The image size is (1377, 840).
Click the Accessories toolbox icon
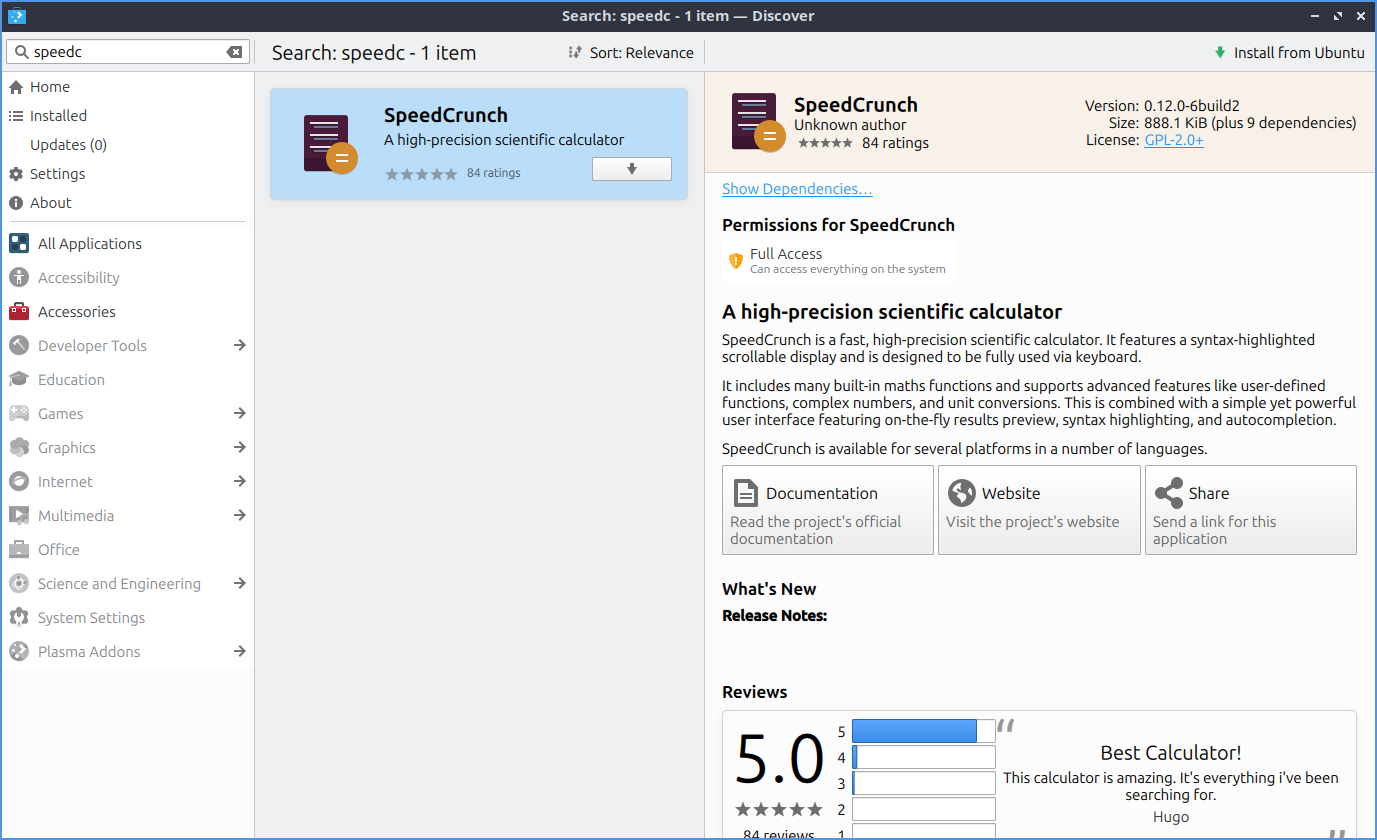[x=19, y=312]
